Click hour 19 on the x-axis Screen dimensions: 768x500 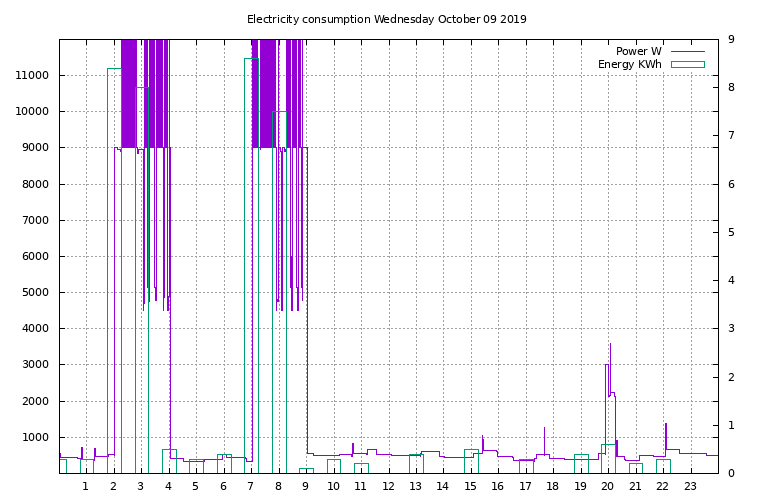point(580,486)
